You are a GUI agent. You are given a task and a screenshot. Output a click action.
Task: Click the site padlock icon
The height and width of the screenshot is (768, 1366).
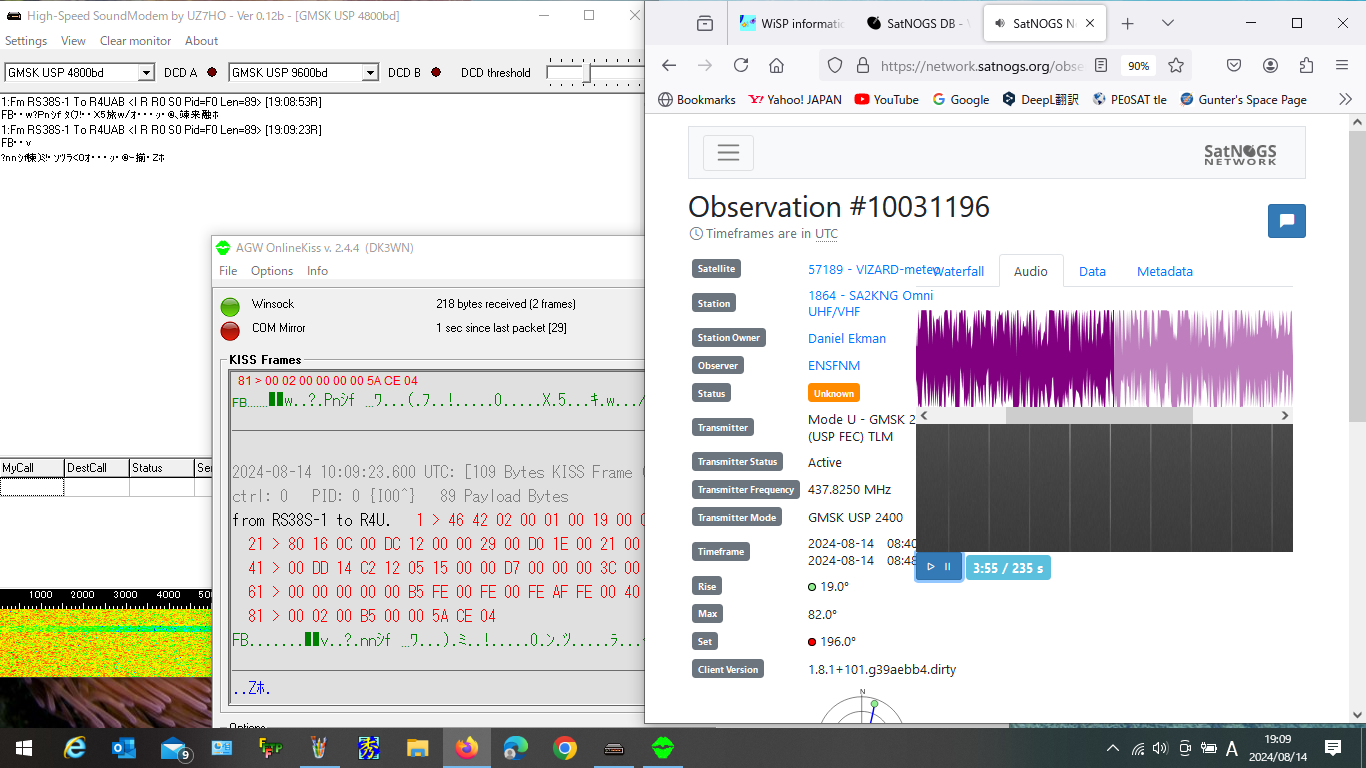point(863,65)
